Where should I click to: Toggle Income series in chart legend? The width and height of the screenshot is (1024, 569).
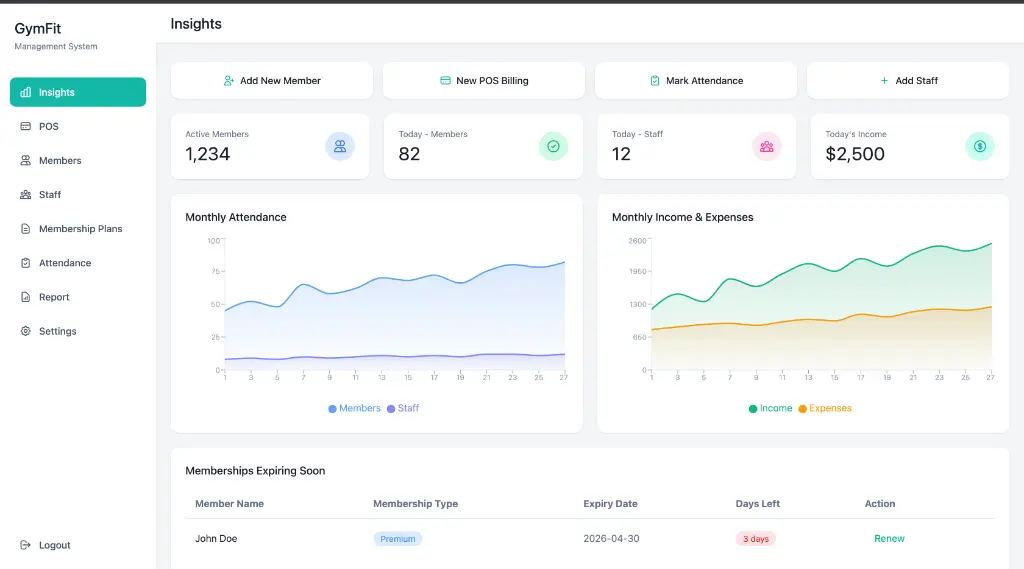(x=770, y=408)
